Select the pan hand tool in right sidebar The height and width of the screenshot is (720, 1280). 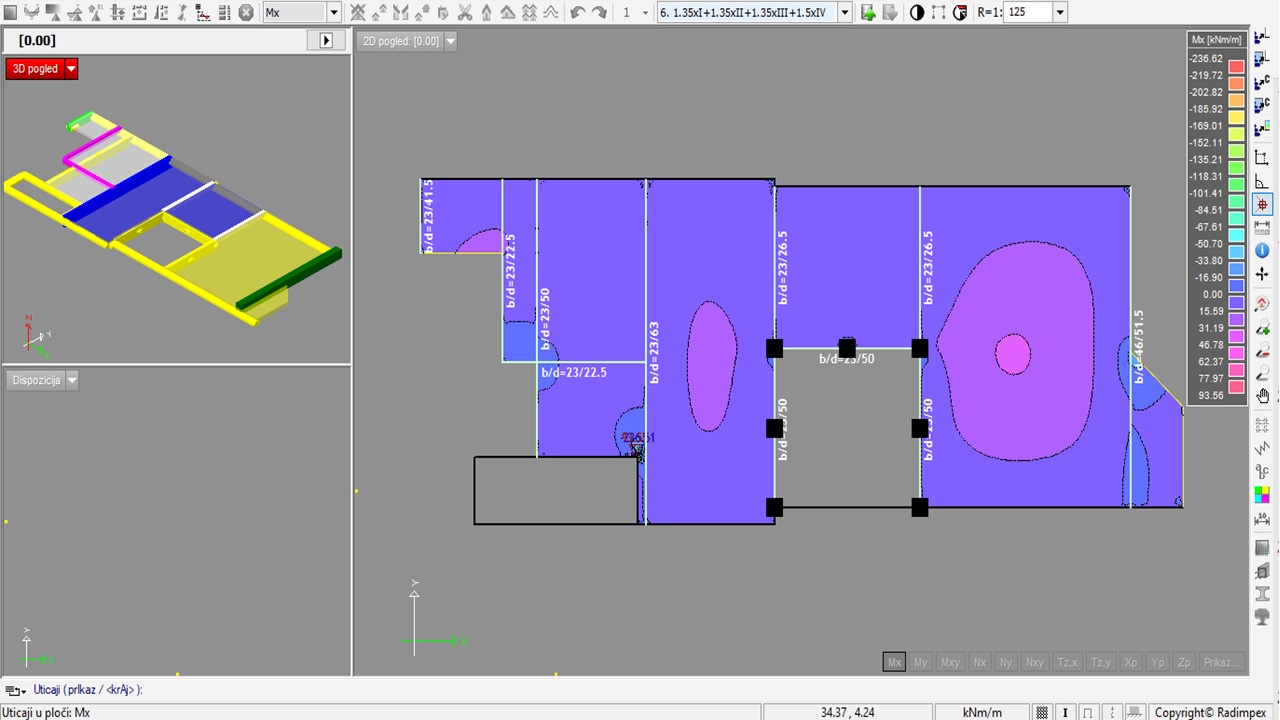[x=1262, y=397]
